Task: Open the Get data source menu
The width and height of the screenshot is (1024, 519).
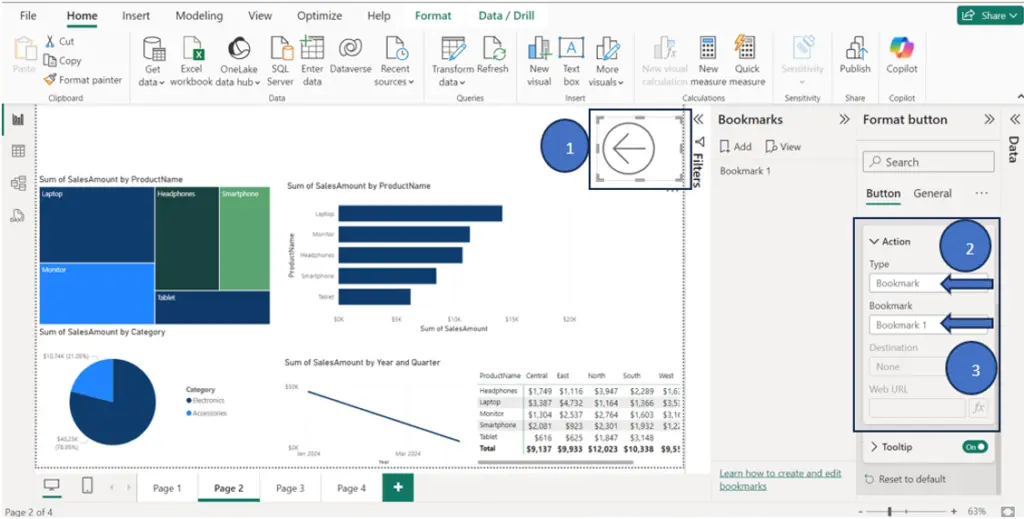Action: point(153,62)
